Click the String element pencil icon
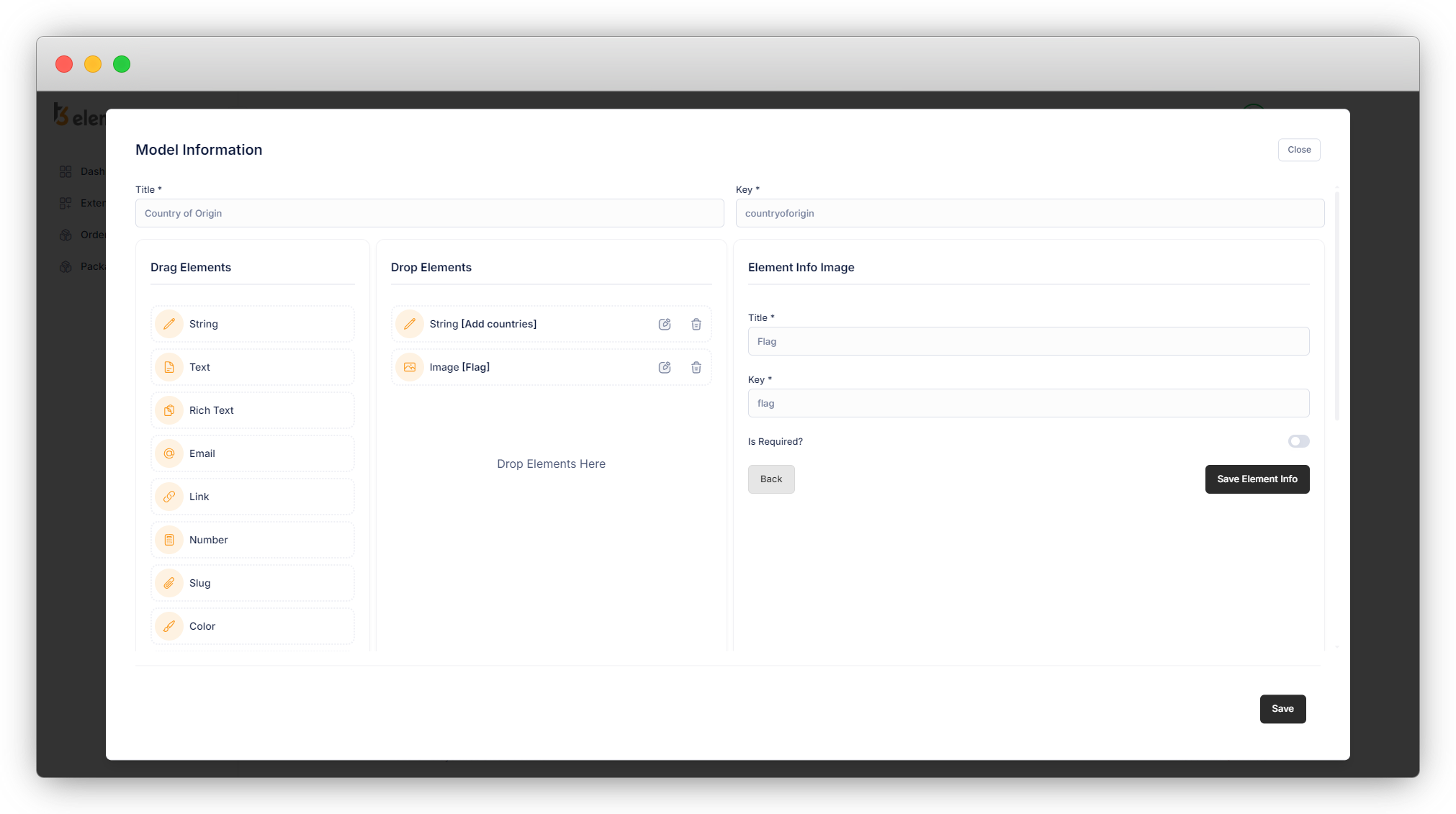1456x814 pixels. (x=169, y=324)
